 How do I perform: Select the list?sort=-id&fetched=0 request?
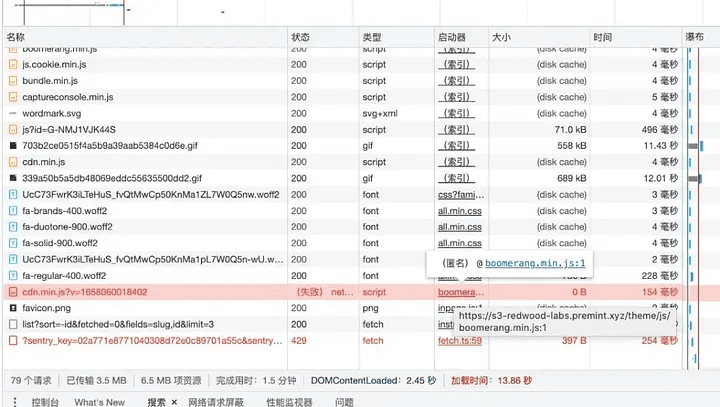(x=341, y=324)
